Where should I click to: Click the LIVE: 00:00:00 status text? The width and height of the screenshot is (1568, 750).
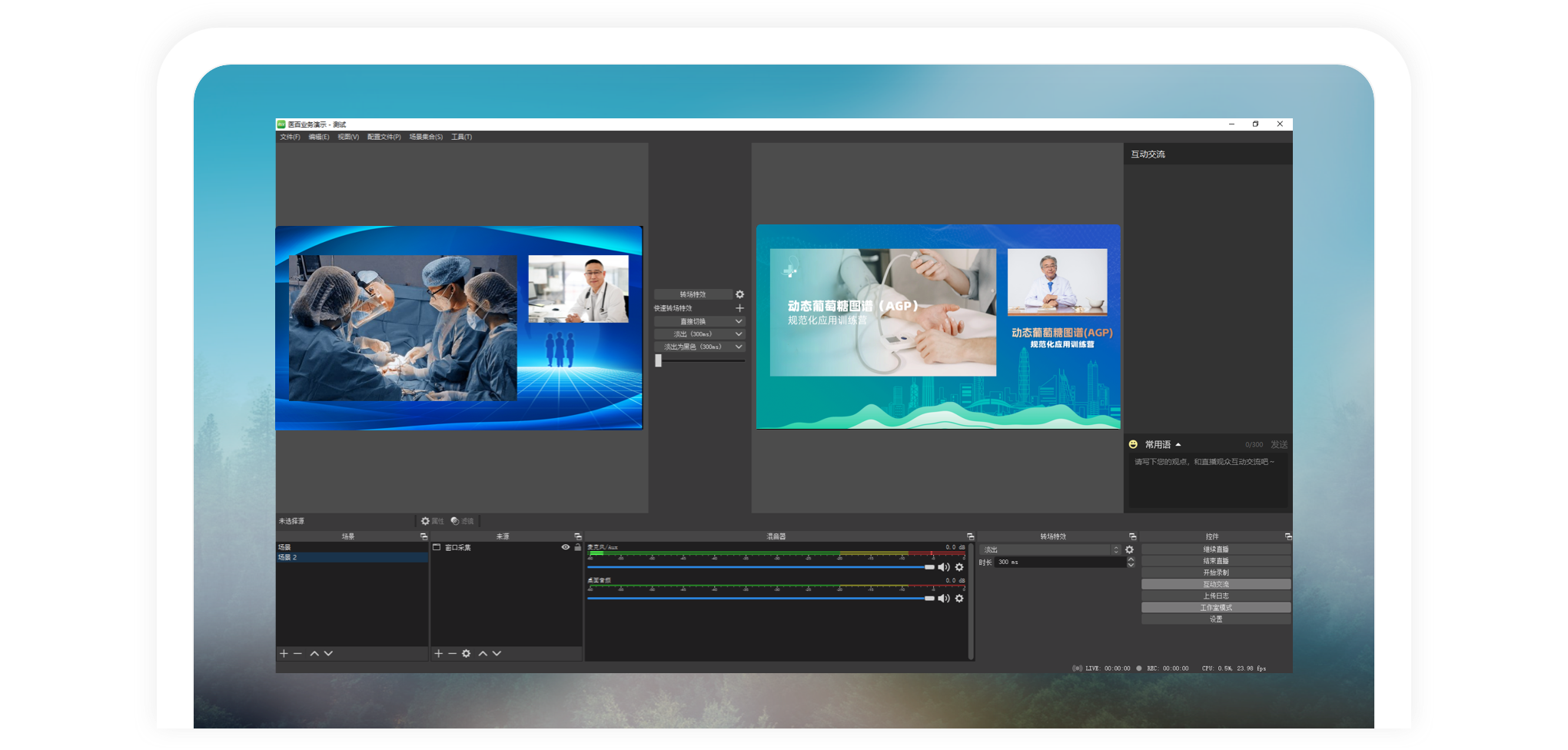[x=1108, y=669]
